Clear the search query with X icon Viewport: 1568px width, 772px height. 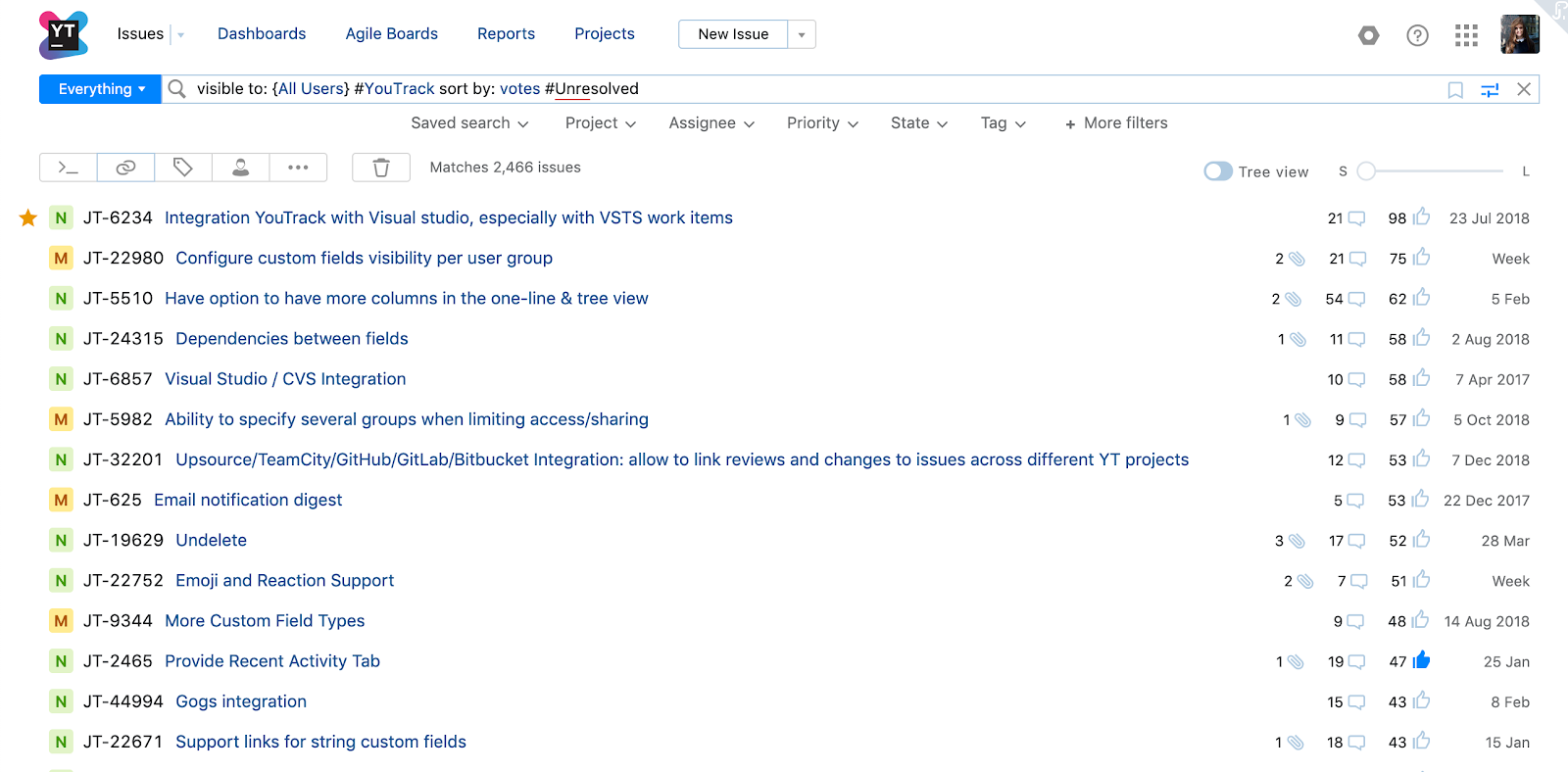point(1524,89)
